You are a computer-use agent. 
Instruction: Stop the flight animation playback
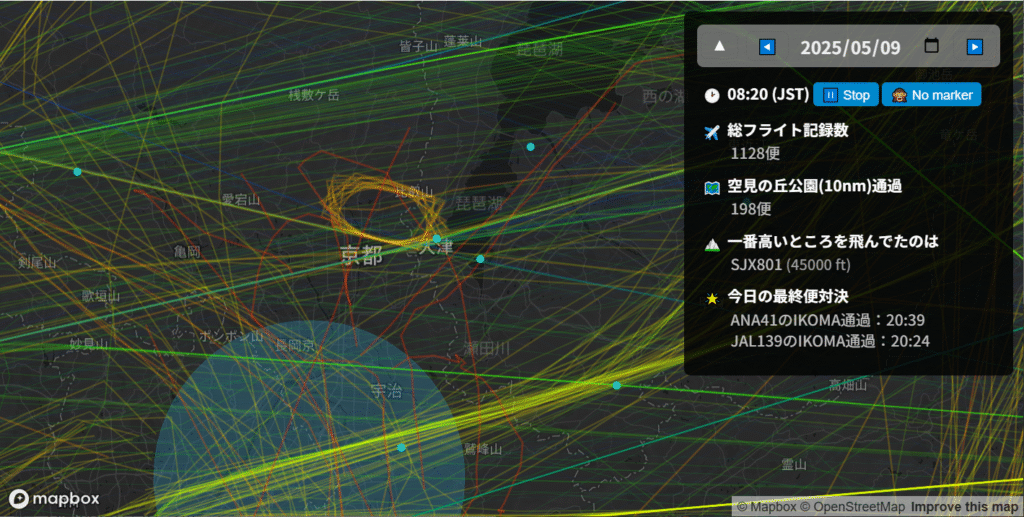coord(846,95)
